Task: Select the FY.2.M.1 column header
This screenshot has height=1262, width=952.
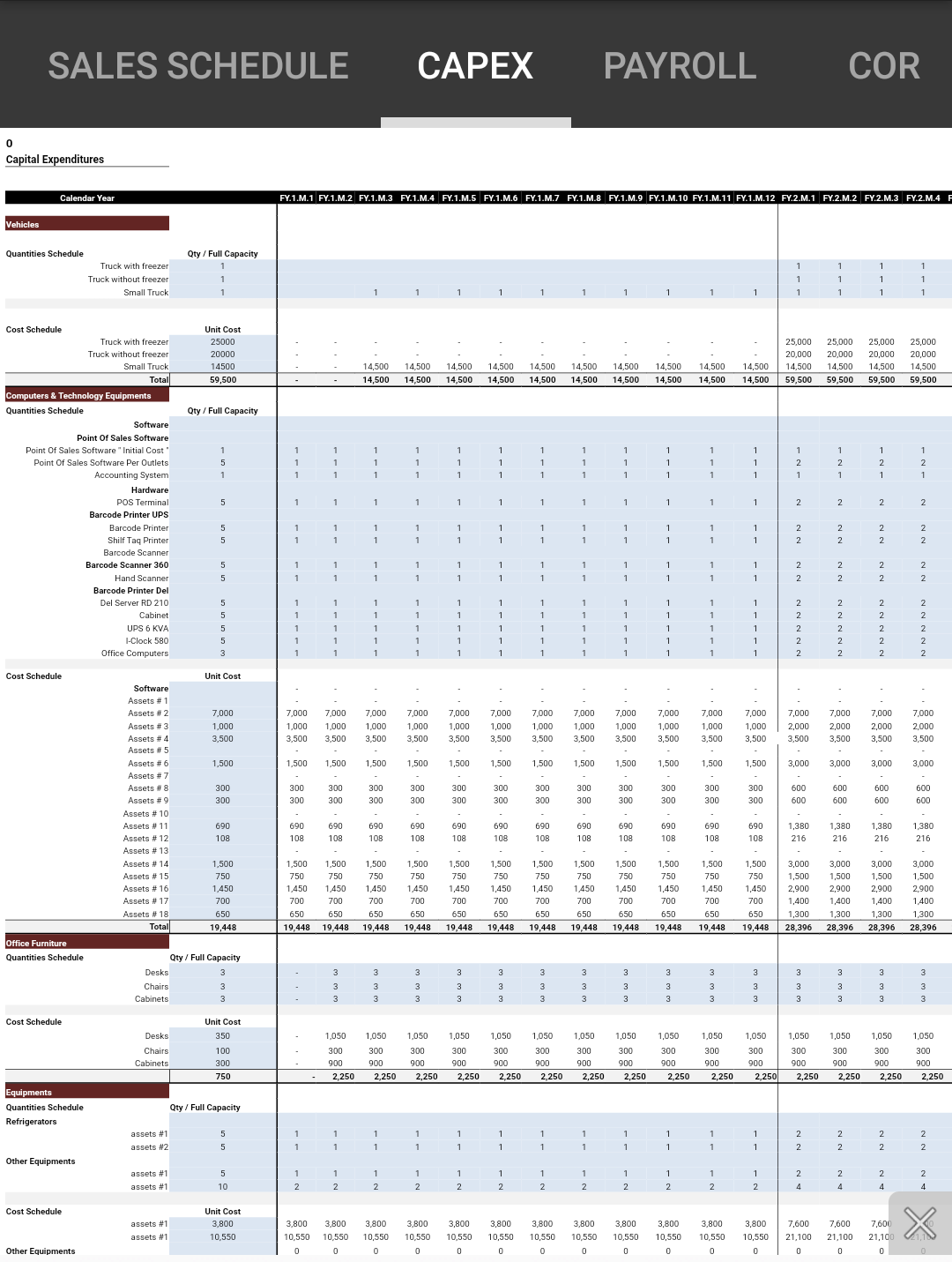Action: point(799,198)
